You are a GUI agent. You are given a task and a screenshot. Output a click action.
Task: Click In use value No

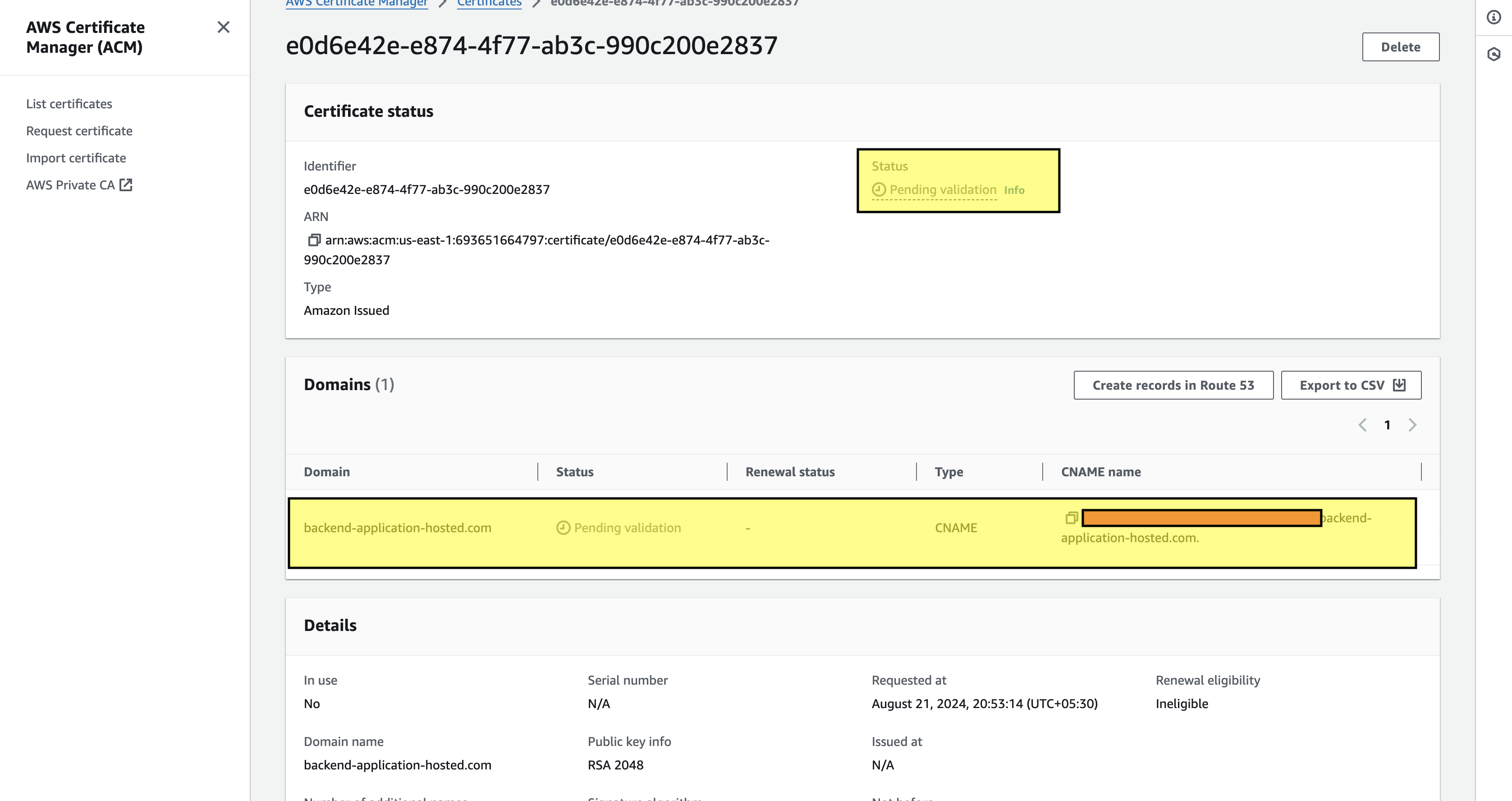point(312,704)
